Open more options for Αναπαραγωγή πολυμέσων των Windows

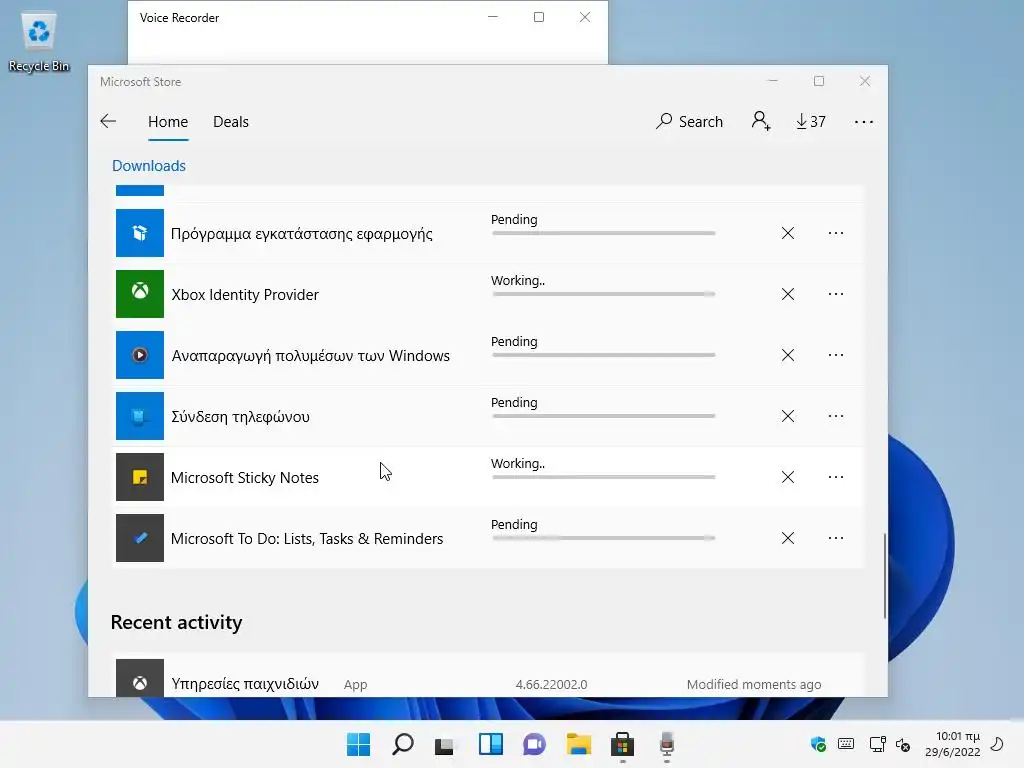836,355
